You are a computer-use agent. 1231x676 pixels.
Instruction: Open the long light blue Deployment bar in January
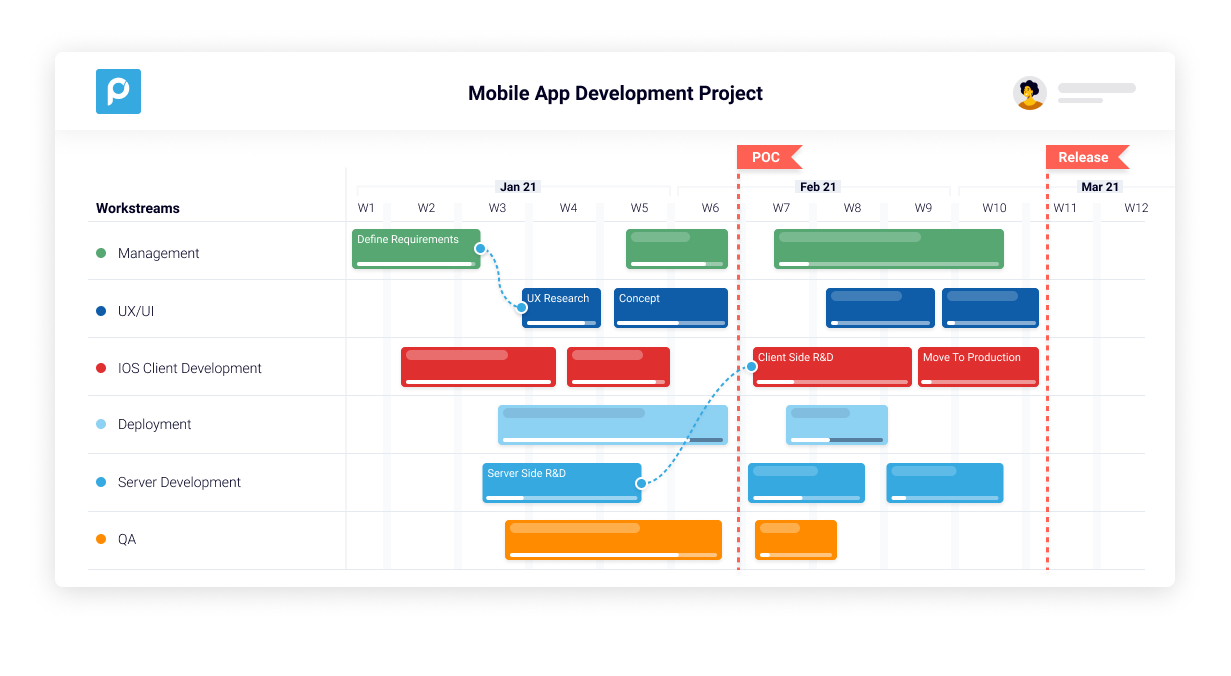pos(613,425)
